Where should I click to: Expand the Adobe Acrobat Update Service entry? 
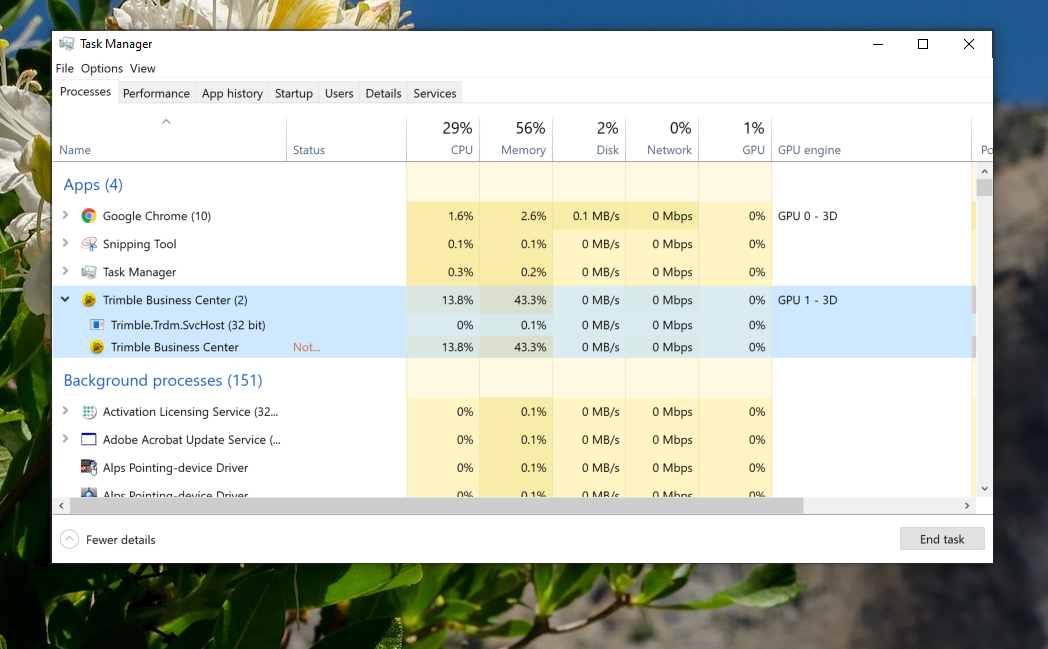[65, 439]
